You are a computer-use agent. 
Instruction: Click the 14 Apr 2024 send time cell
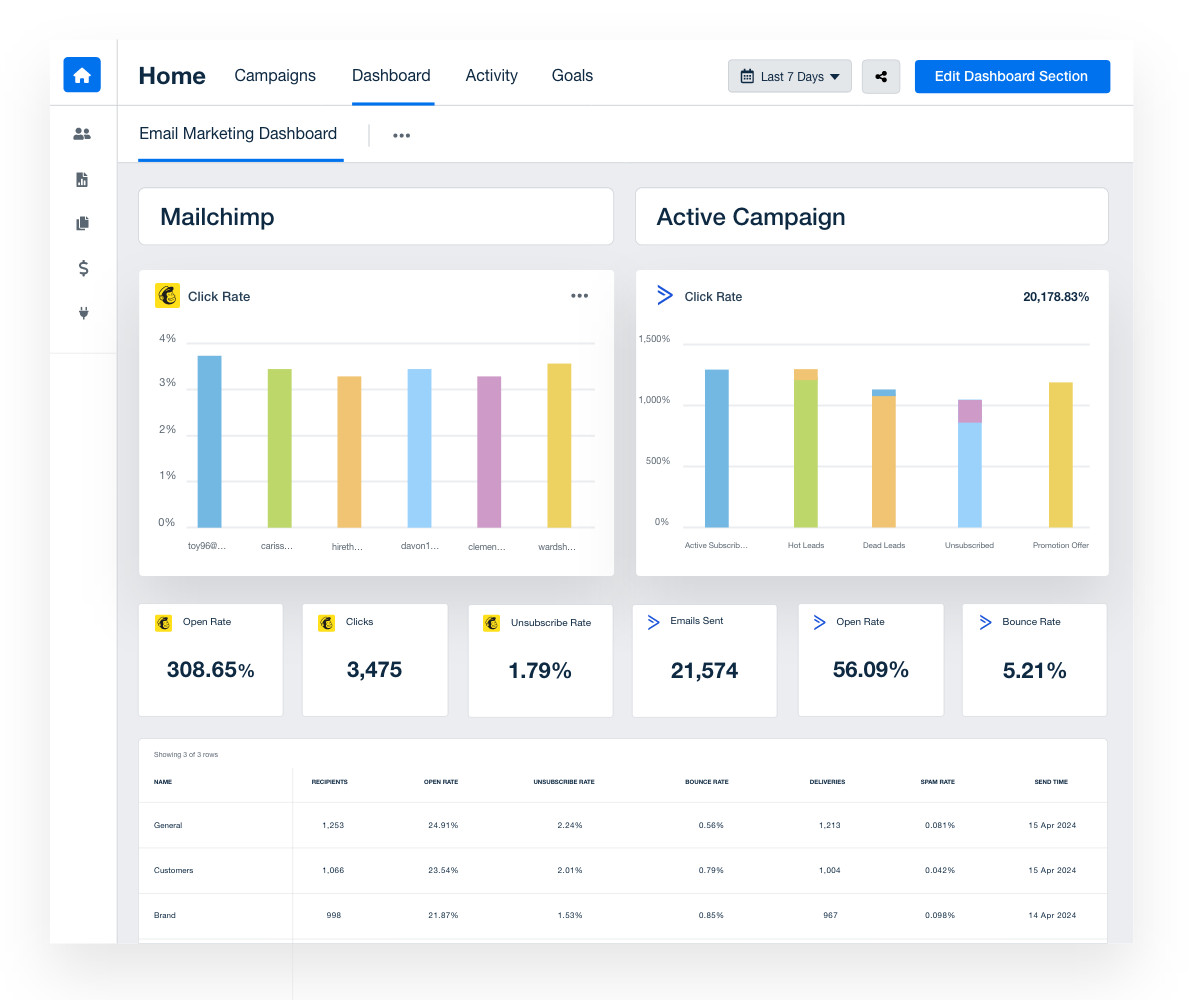click(1052, 915)
